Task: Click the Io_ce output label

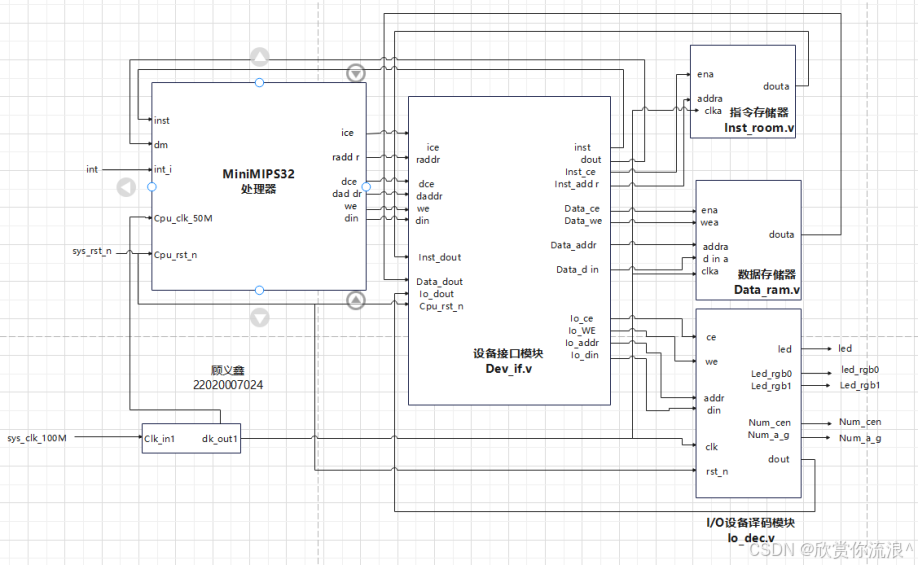Action: pos(581,319)
